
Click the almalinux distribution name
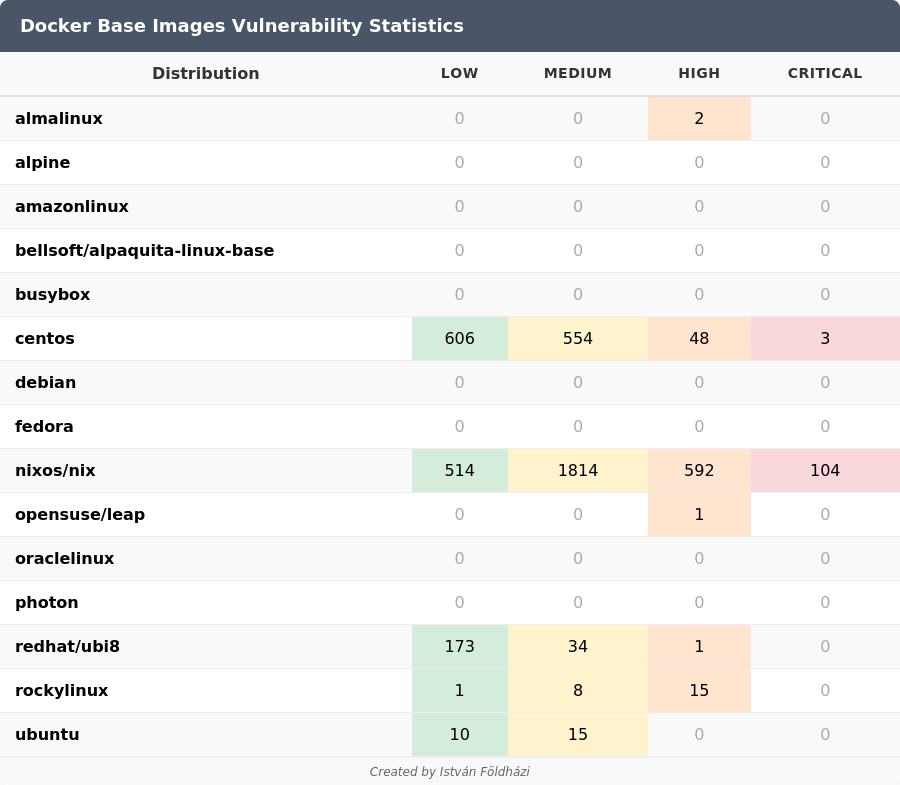point(59,118)
